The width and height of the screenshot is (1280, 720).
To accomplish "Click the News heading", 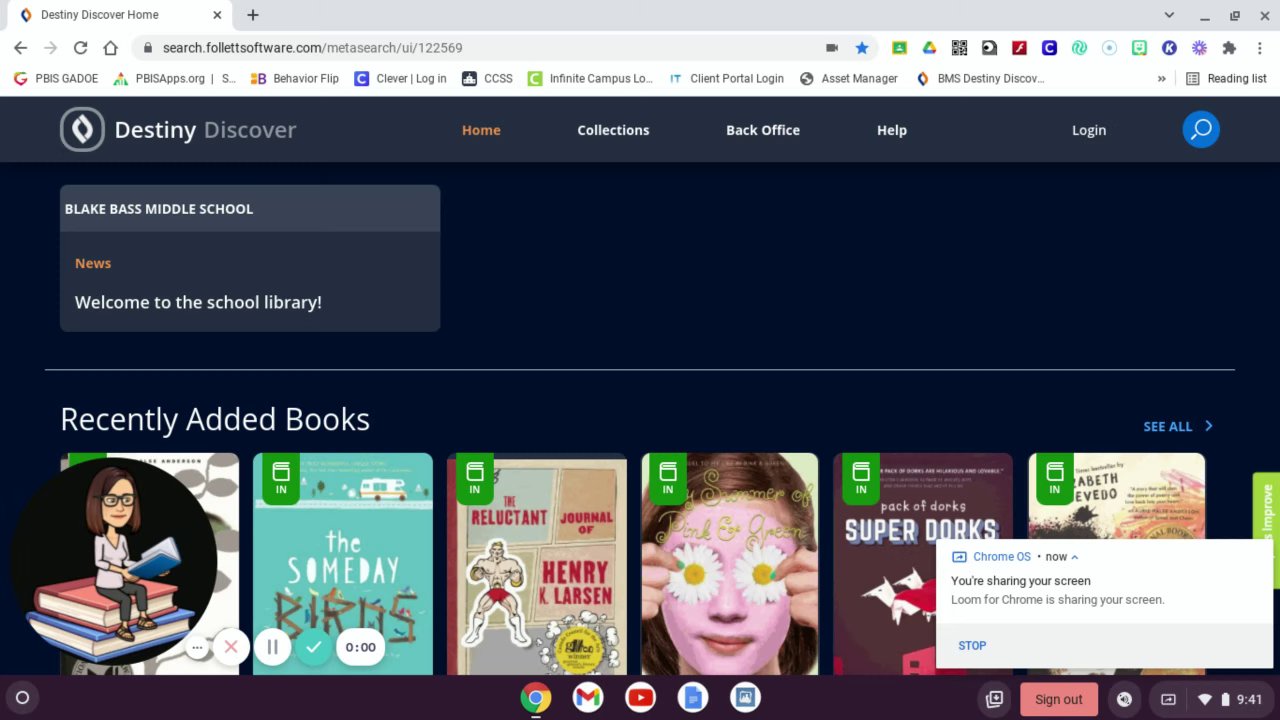I will point(93,263).
